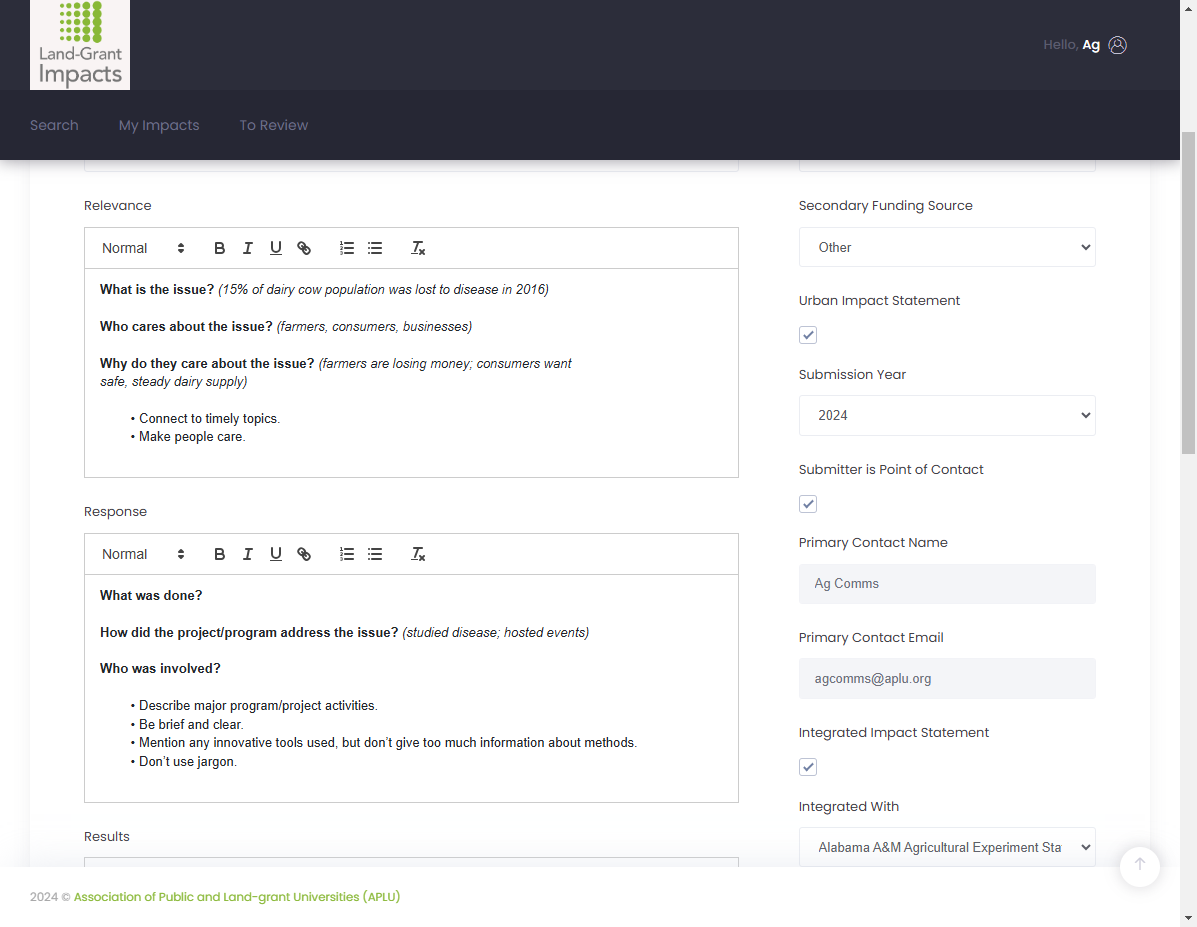Viewport: 1197px width, 927px height.
Task: Click the Primary Contact Name field
Action: tap(947, 583)
